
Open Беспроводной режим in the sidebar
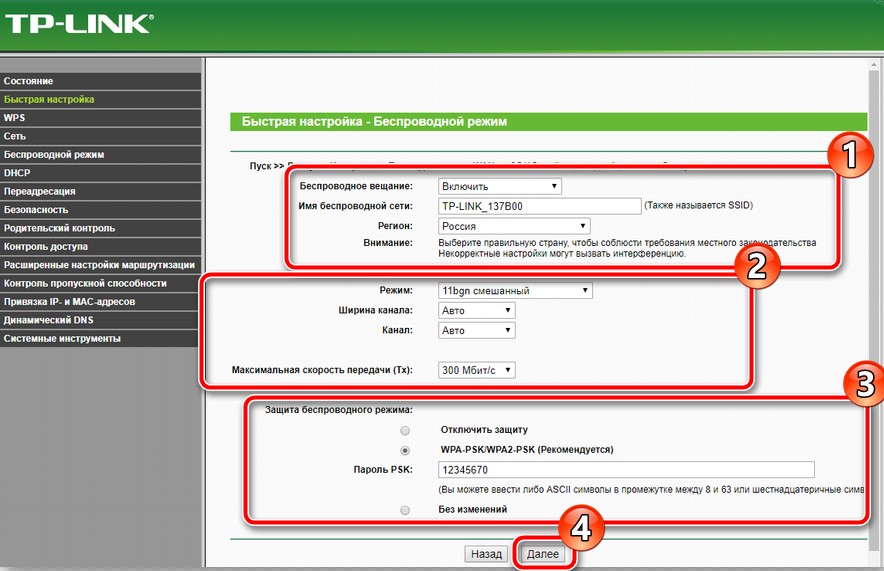tap(100, 154)
